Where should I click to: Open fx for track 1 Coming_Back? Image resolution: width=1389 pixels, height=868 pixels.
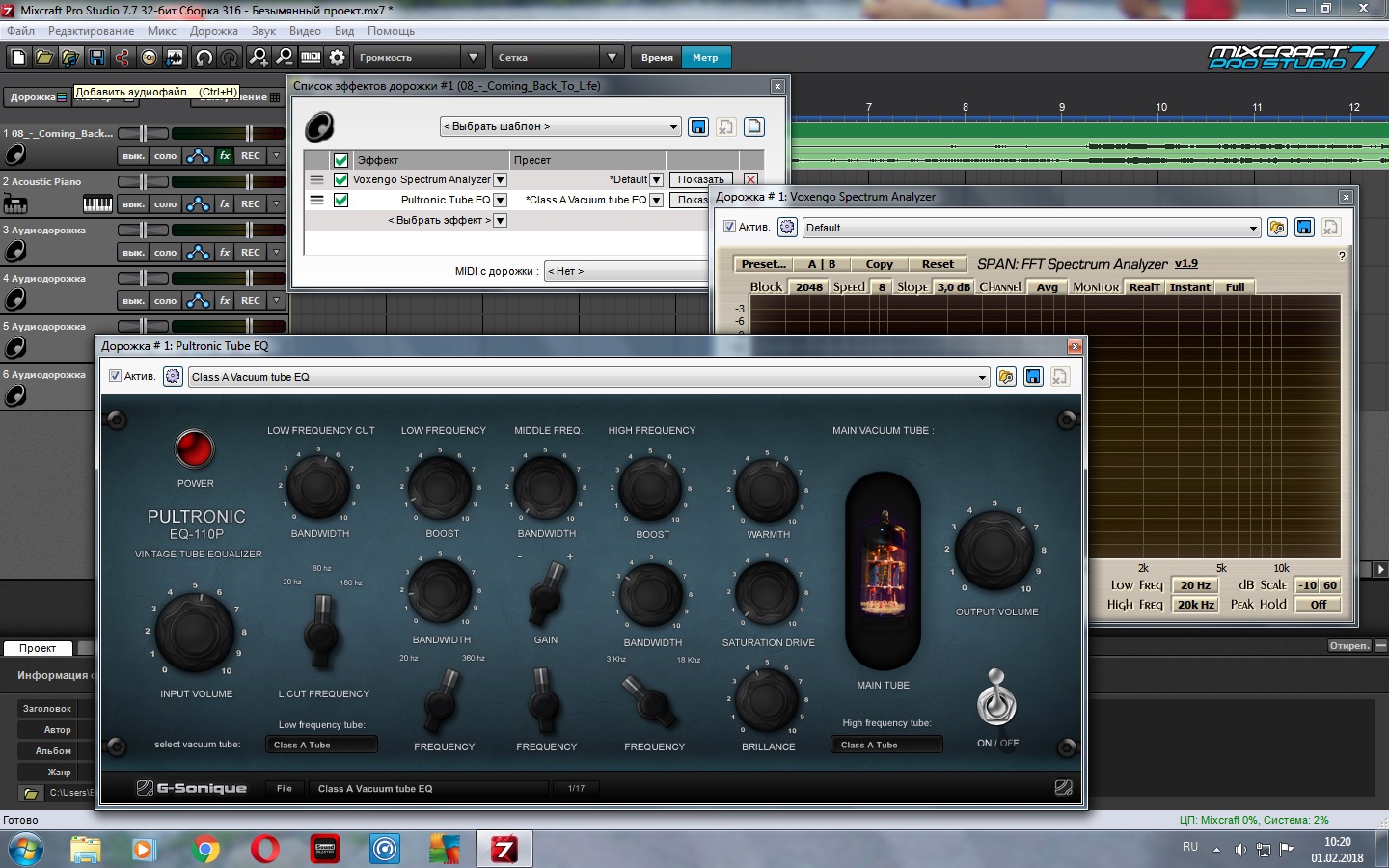(x=225, y=155)
